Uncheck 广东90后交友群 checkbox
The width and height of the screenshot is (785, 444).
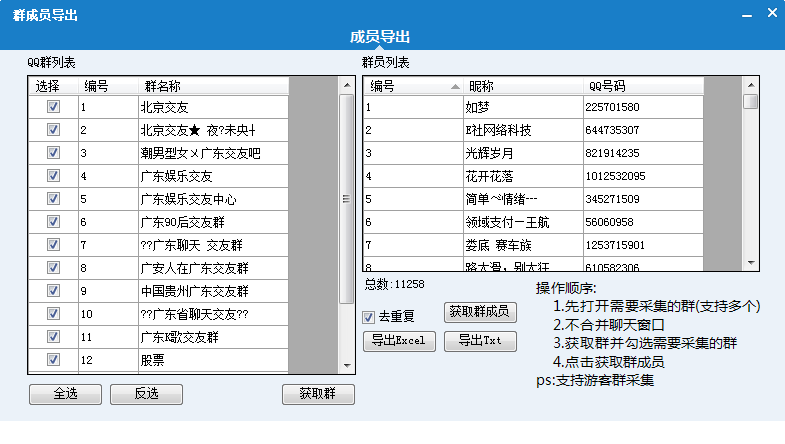pyautogui.click(x=53, y=222)
